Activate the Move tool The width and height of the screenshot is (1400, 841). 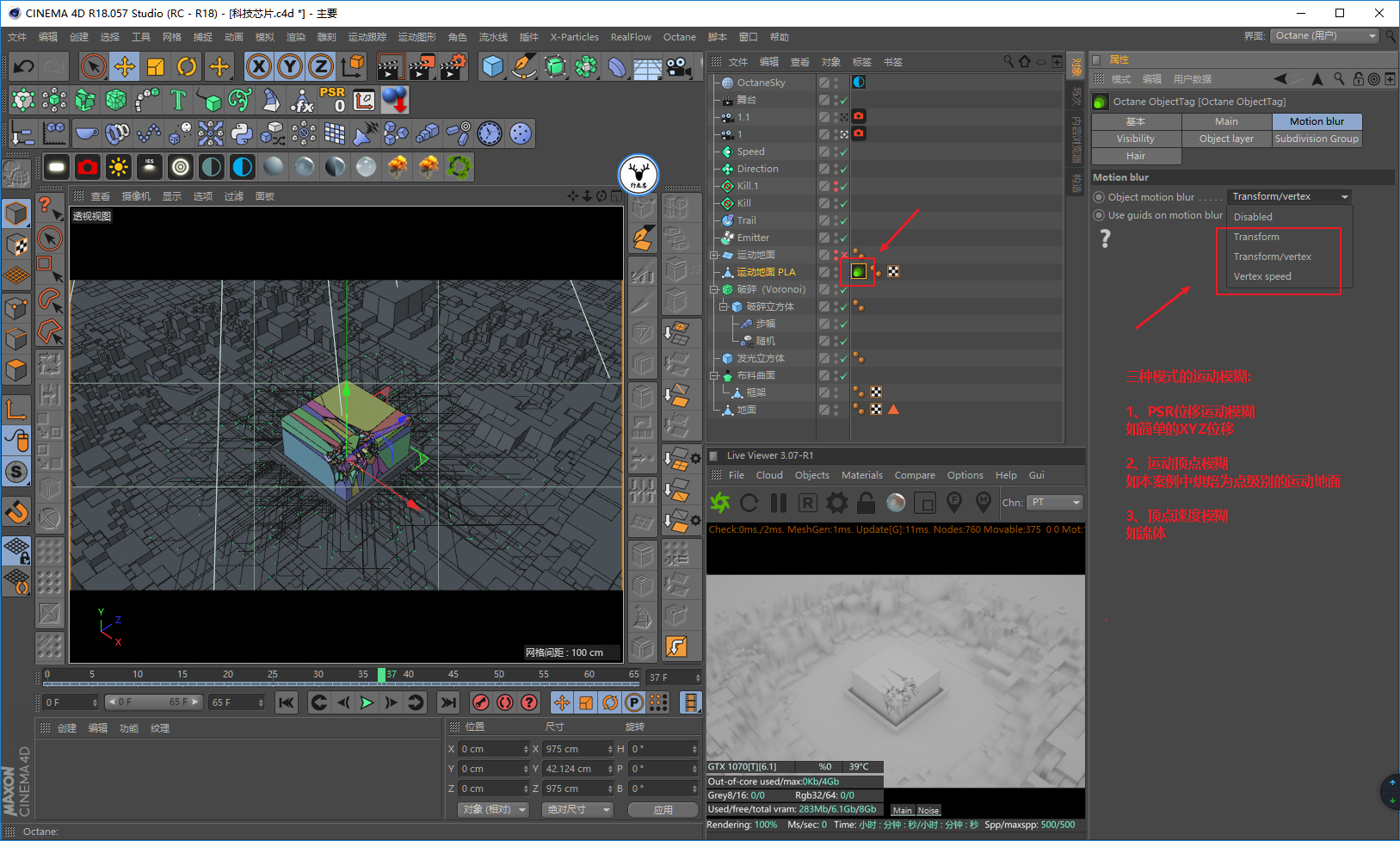coord(125,66)
